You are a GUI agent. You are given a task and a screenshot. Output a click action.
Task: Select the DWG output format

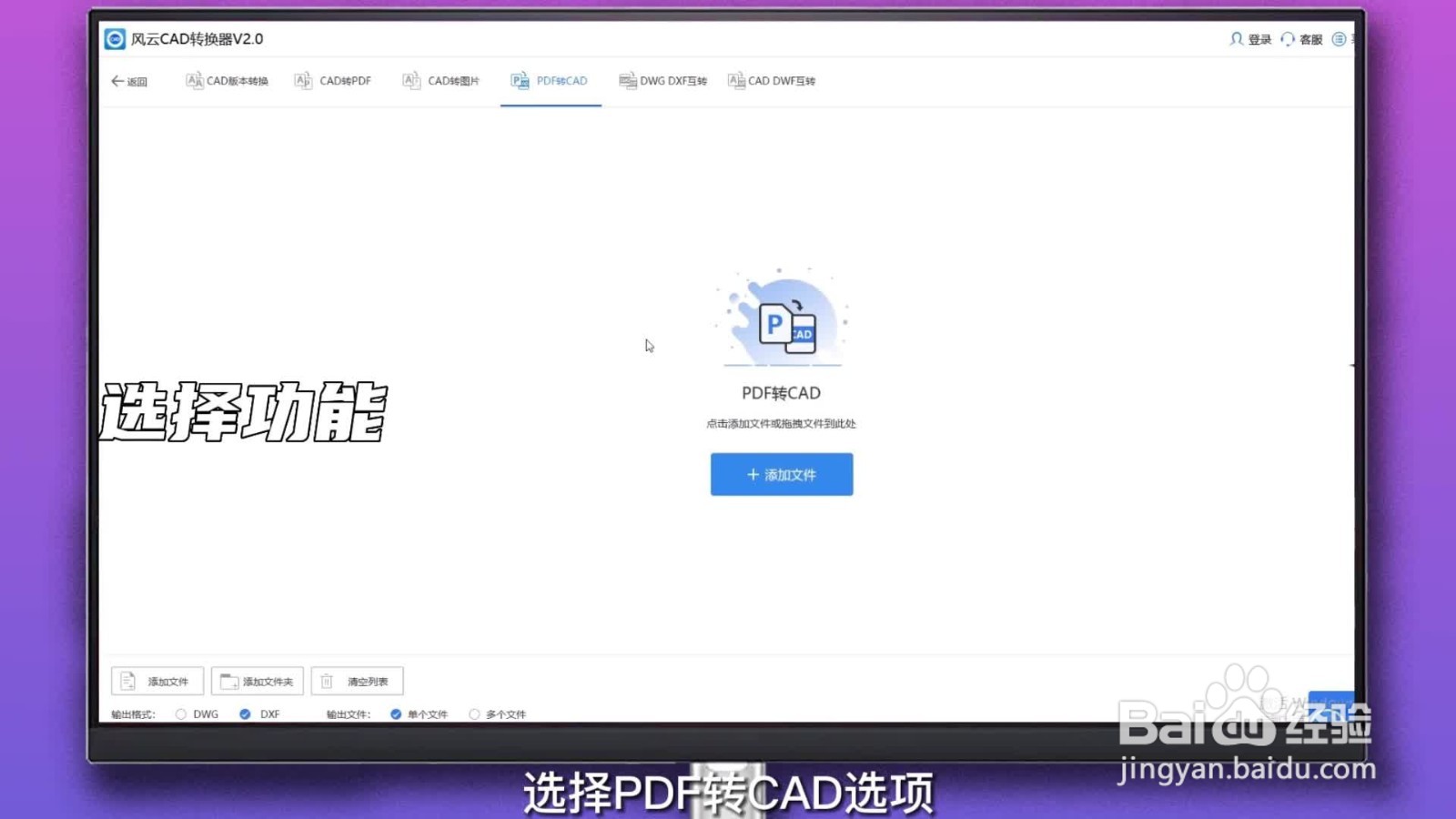pos(180,714)
